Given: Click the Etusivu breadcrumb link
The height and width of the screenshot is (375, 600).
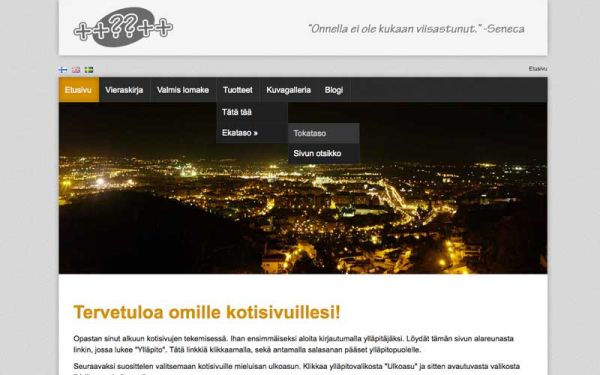Looking at the screenshot, I should pos(538,69).
